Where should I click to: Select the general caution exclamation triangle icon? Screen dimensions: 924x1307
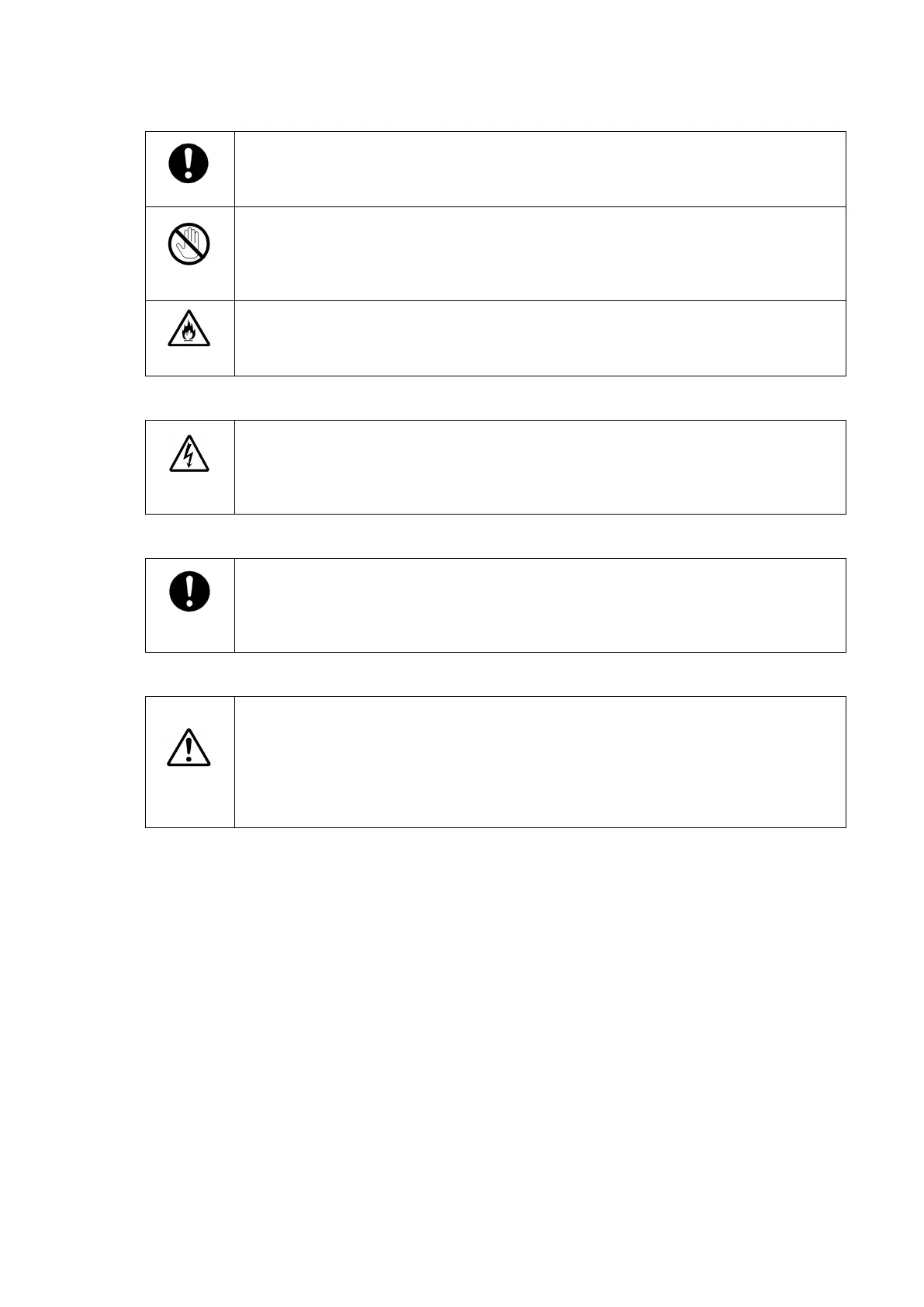coord(189,748)
